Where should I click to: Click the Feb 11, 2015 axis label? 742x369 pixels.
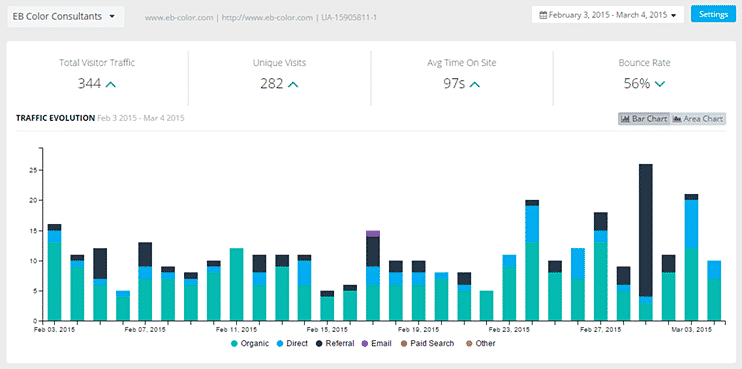point(236,329)
